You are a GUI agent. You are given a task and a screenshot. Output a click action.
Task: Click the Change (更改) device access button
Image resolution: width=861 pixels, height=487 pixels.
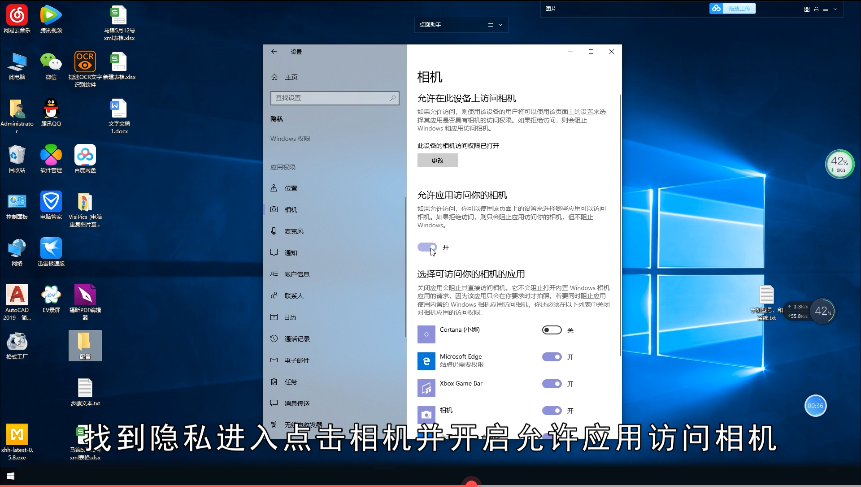click(437, 160)
